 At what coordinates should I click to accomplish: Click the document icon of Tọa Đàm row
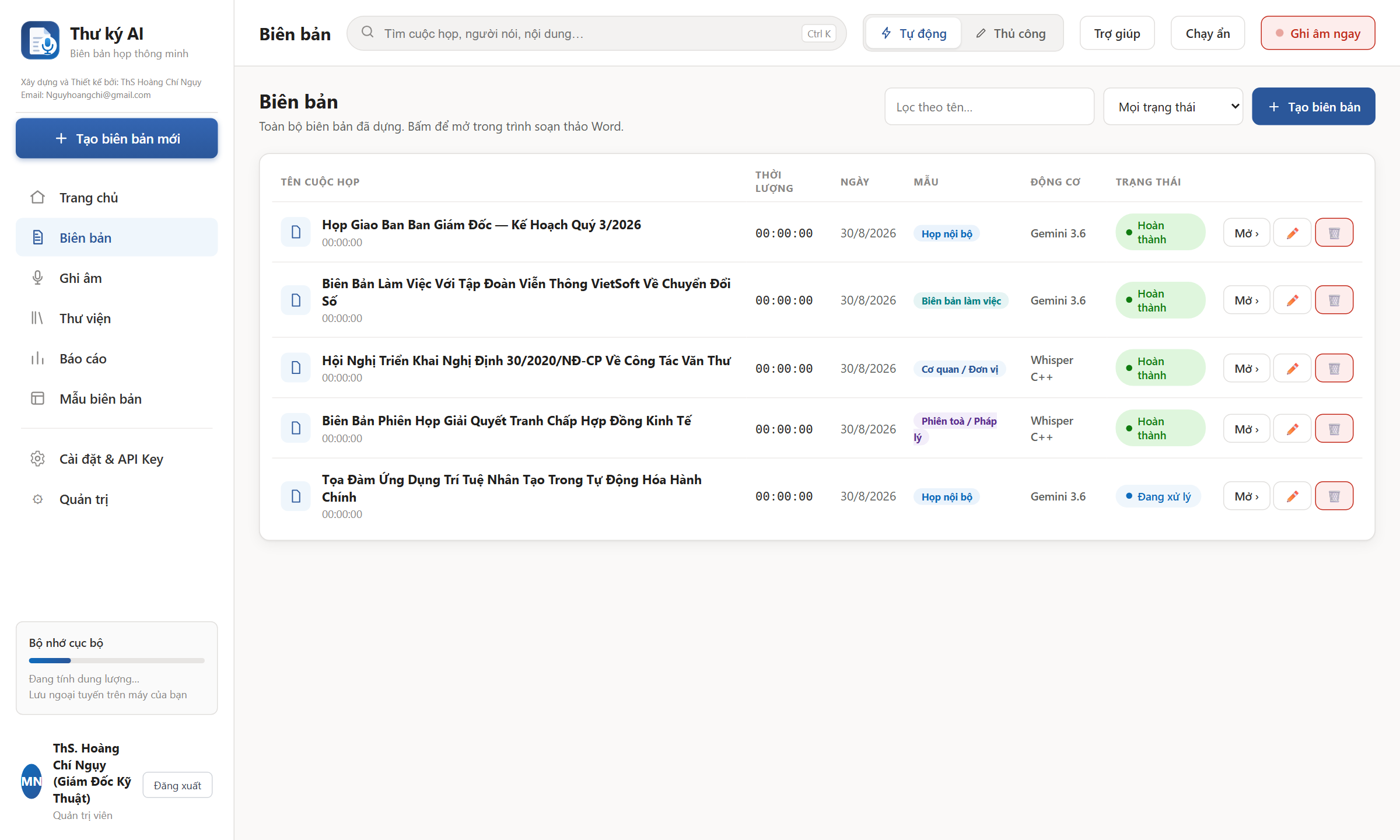point(296,496)
